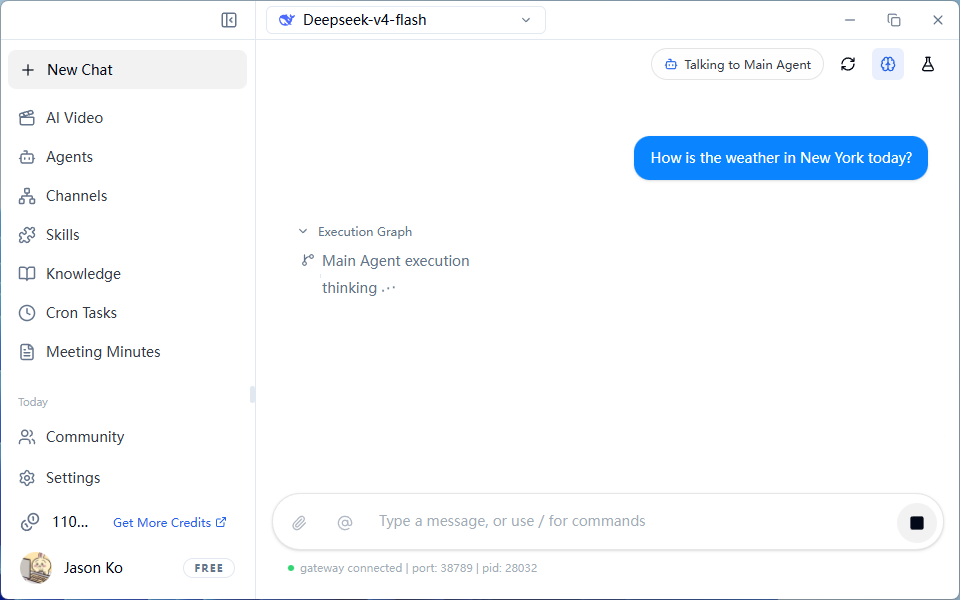This screenshot has width=960, height=600.
Task: Click the credits coin icon
Action: (29, 522)
